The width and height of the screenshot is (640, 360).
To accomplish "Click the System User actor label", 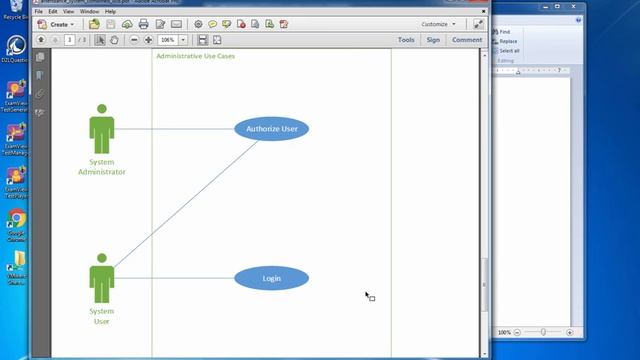I will 102,316.
